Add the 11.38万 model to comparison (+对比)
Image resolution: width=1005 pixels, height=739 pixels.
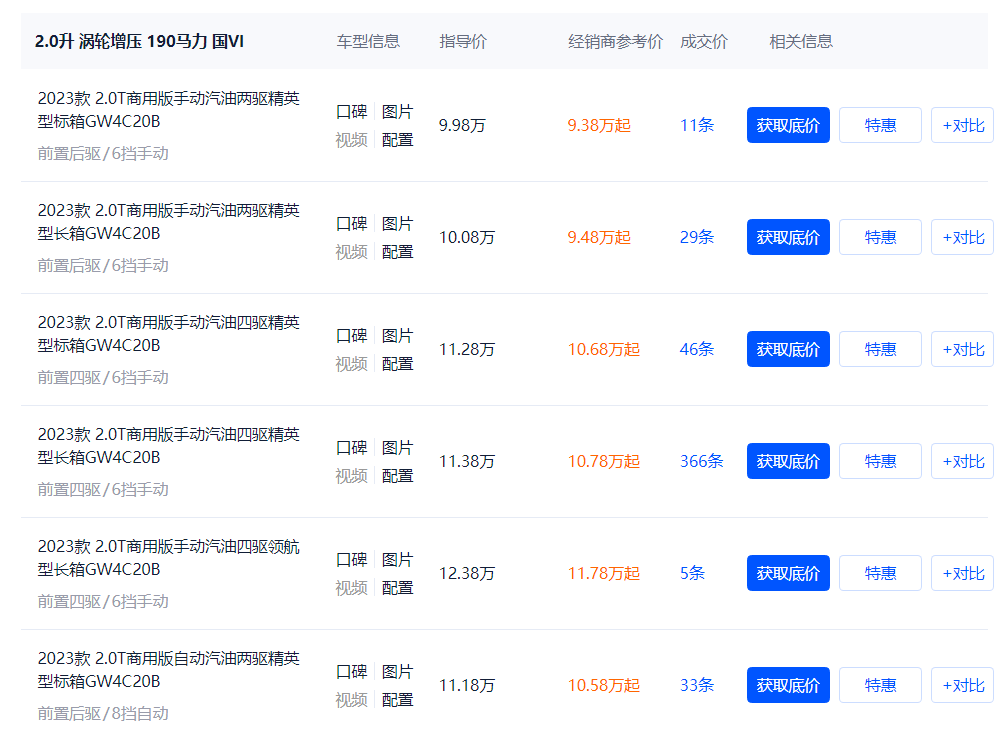[x=962, y=461]
